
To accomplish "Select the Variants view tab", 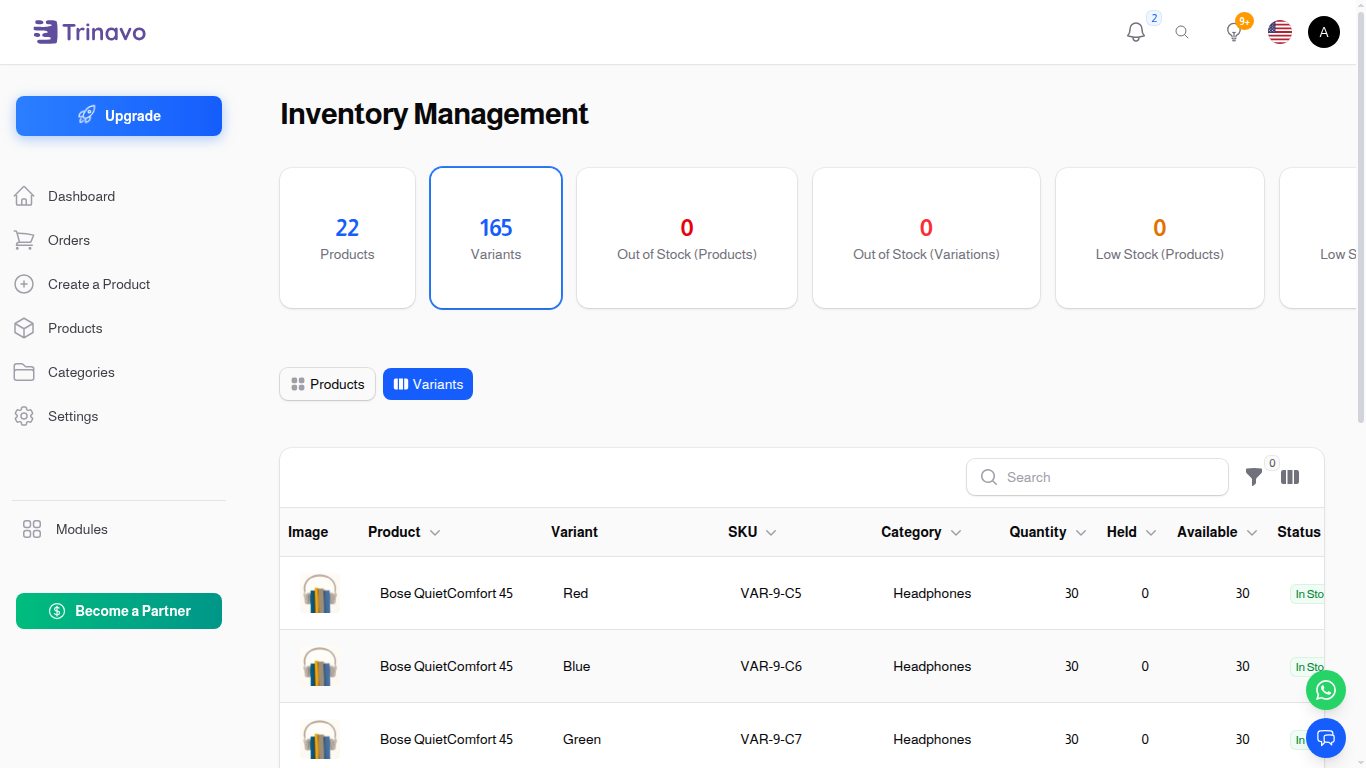I will (428, 384).
